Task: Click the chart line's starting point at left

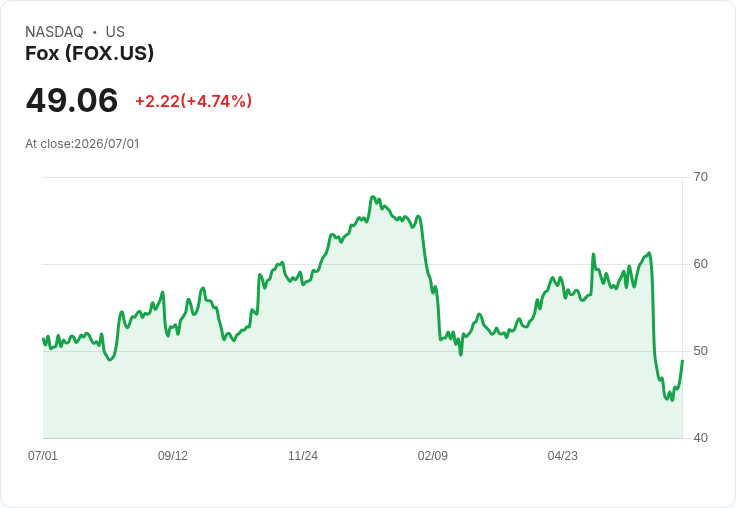Action: [x=43, y=339]
